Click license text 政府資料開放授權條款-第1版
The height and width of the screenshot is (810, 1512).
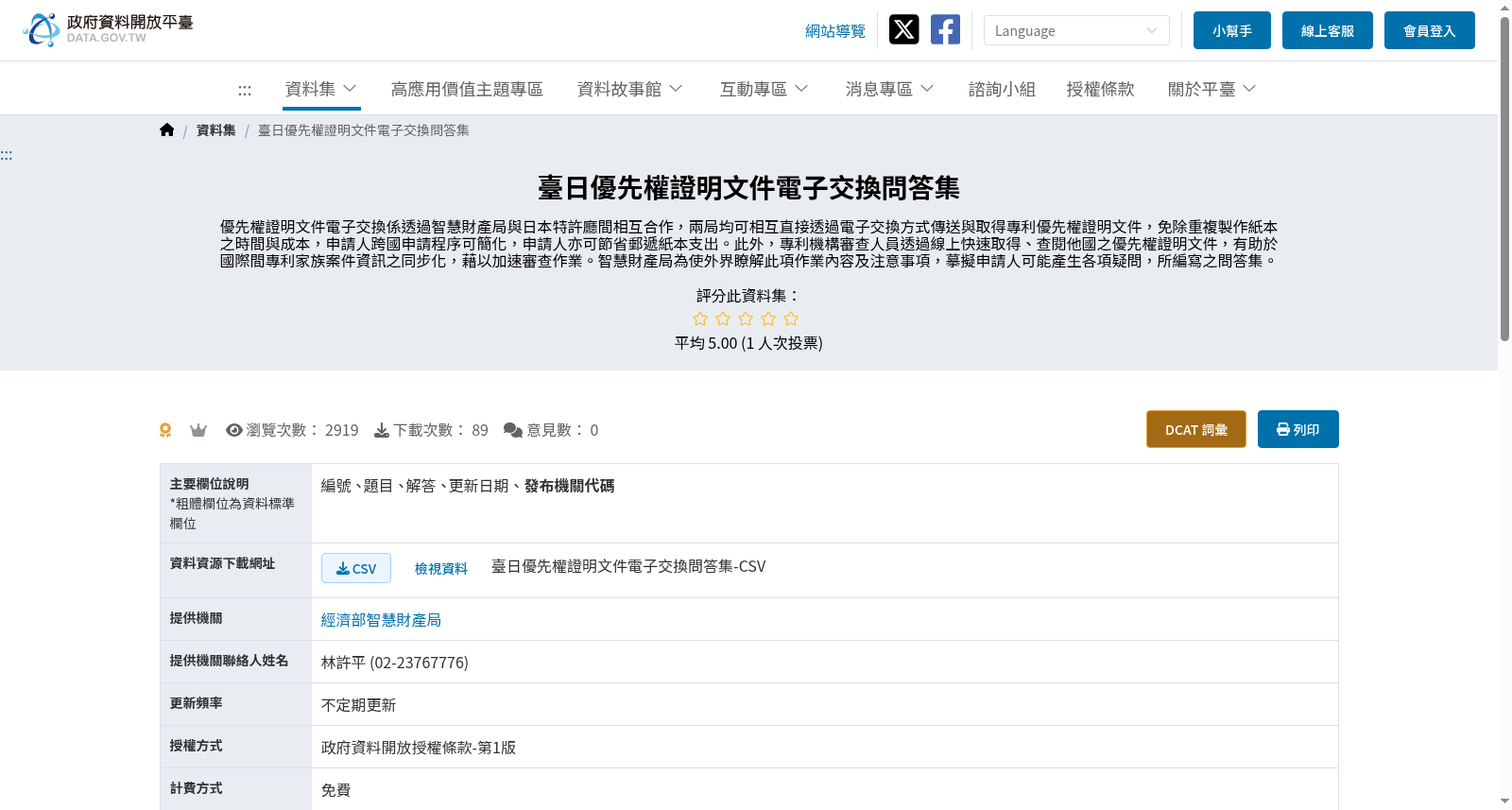(419, 748)
